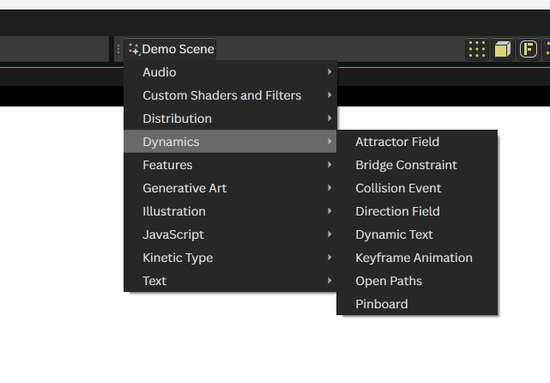Open the Audio submenu
This screenshot has width=550, height=383.
point(230,72)
